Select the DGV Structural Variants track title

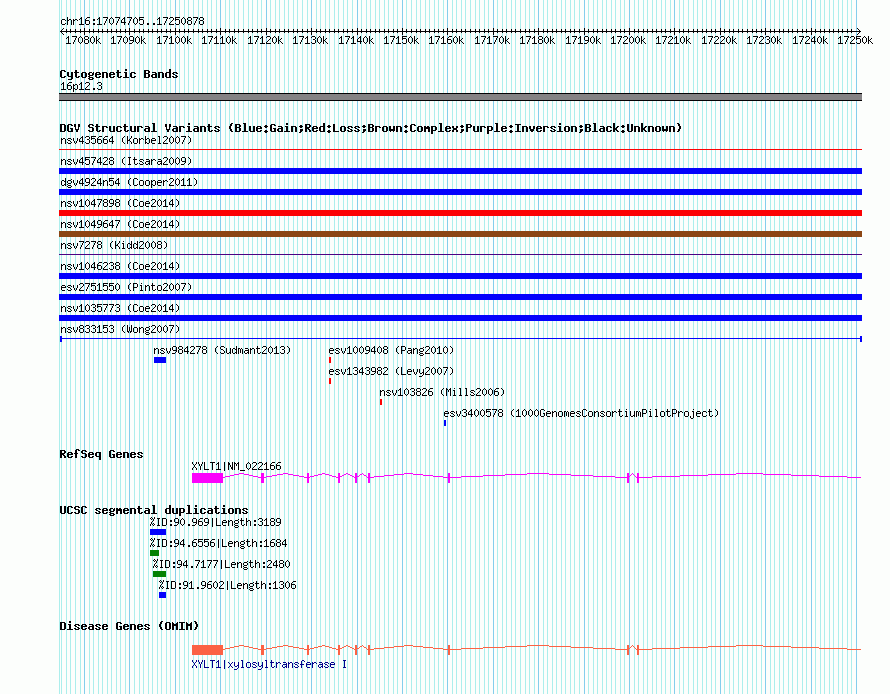(370, 128)
